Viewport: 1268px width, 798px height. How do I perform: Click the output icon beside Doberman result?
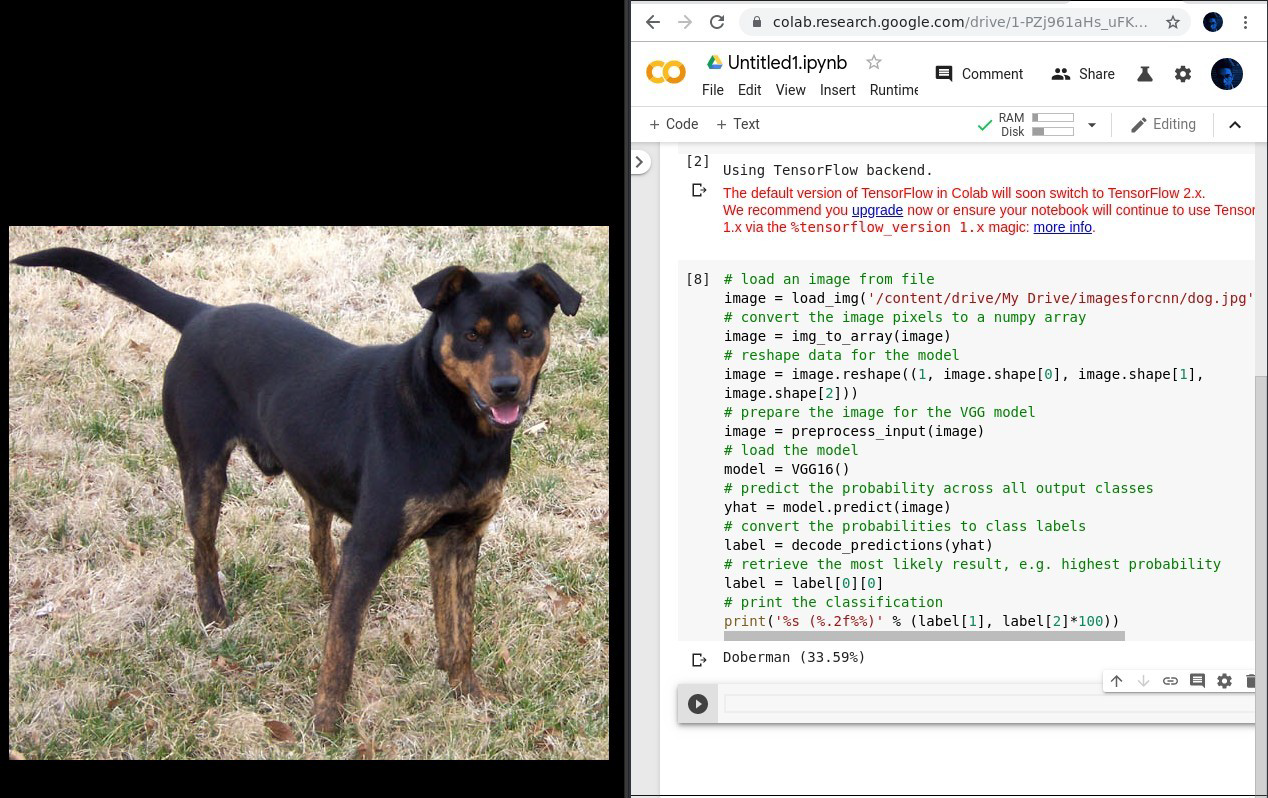[x=699, y=659]
